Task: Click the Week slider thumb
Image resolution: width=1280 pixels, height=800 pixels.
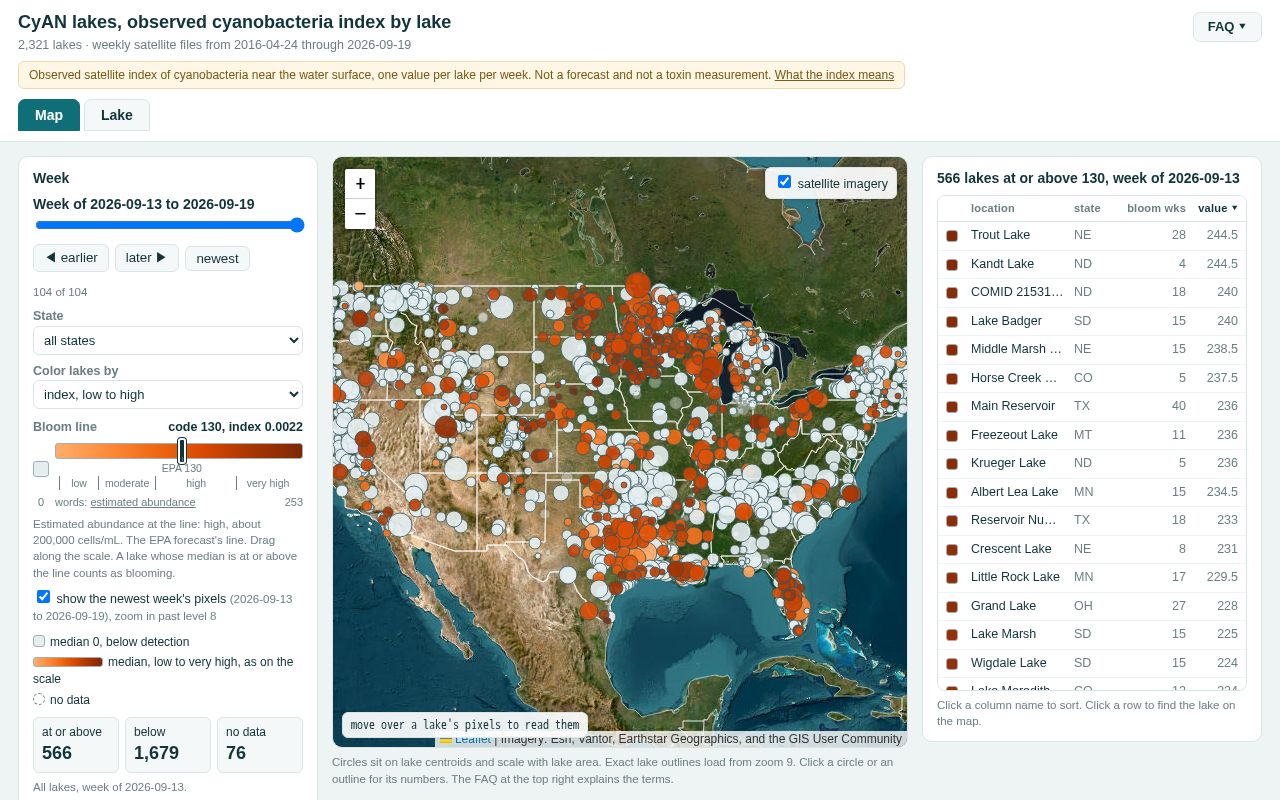Action: click(297, 225)
